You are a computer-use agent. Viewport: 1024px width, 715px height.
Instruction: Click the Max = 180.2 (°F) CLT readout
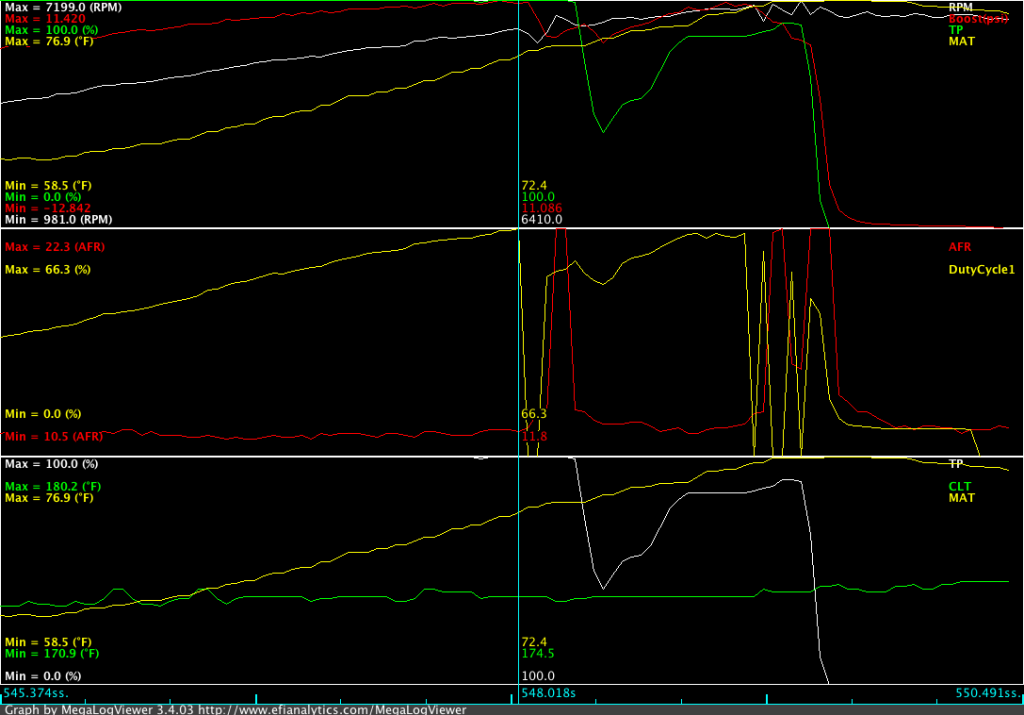coord(53,486)
